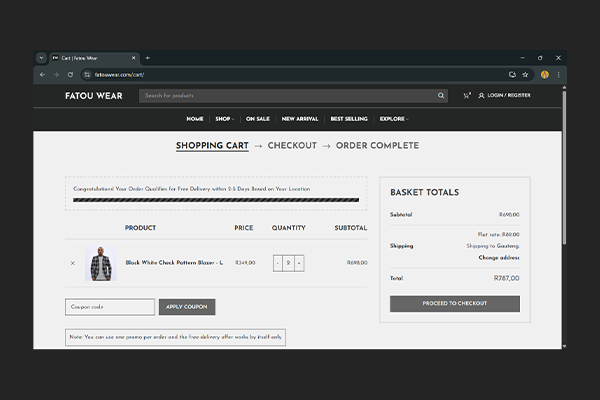Open the New Arrival menu item
This screenshot has height=400, width=600.
tap(300, 119)
